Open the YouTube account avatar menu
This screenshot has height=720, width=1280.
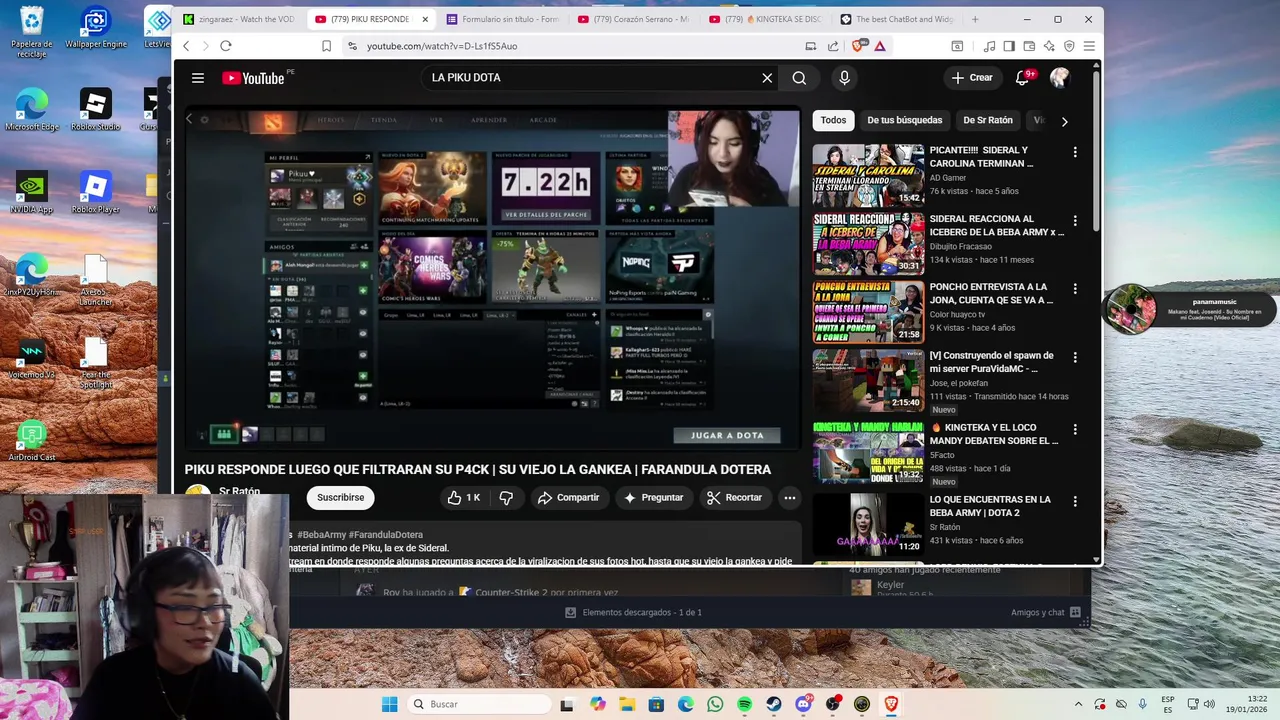coord(1060,78)
